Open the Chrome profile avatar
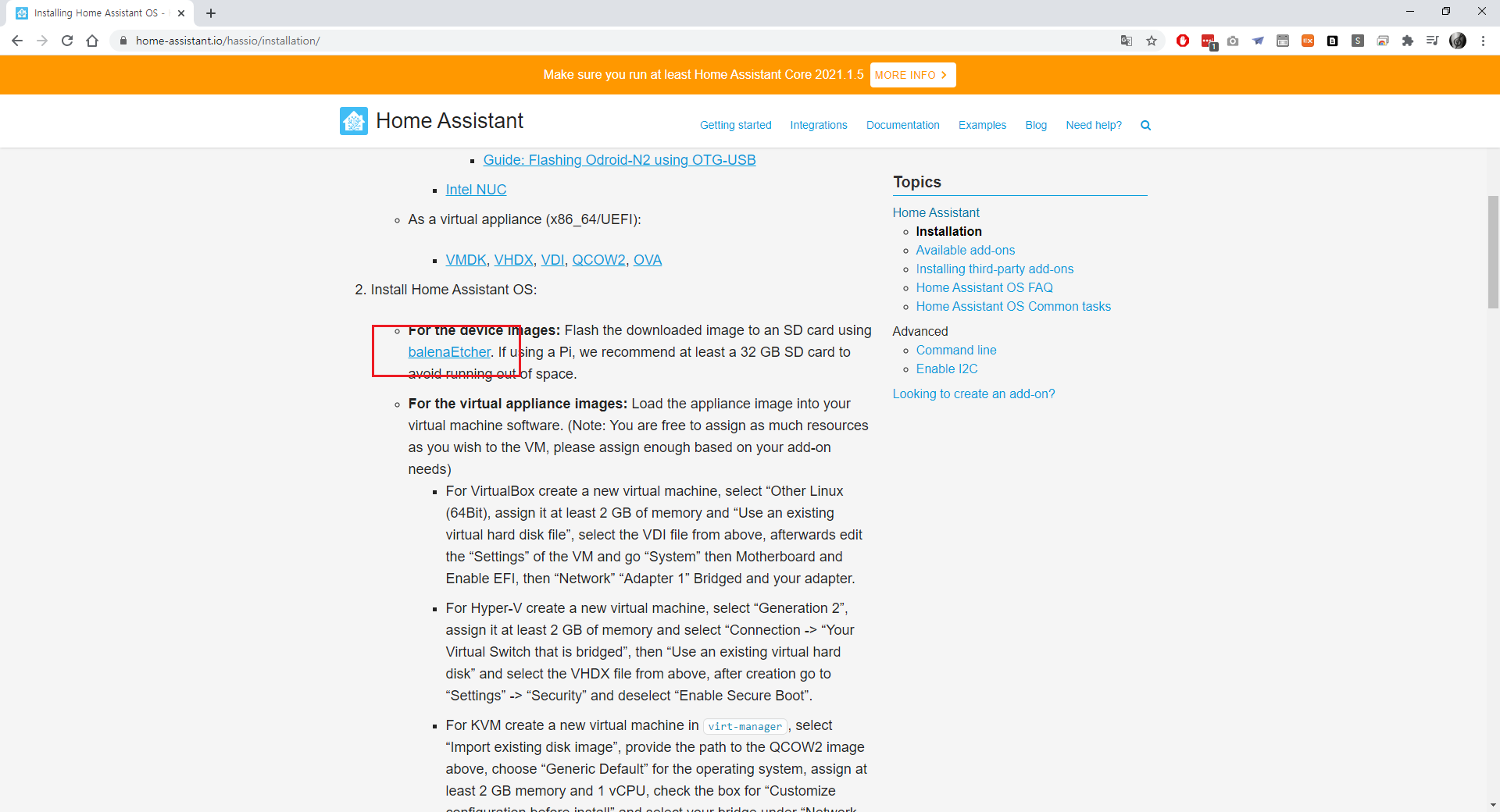 point(1458,41)
